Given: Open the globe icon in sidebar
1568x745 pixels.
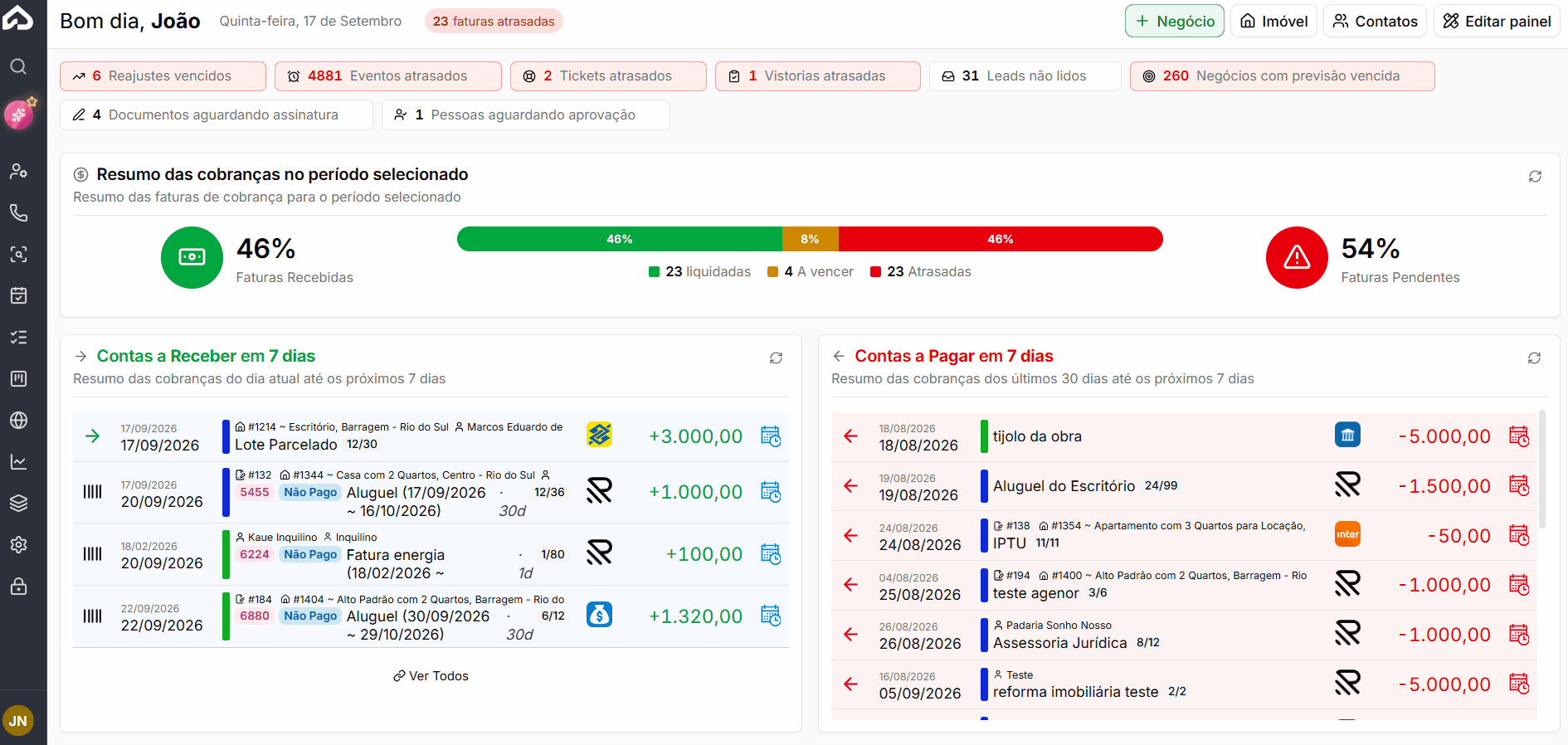Looking at the screenshot, I should point(18,420).
